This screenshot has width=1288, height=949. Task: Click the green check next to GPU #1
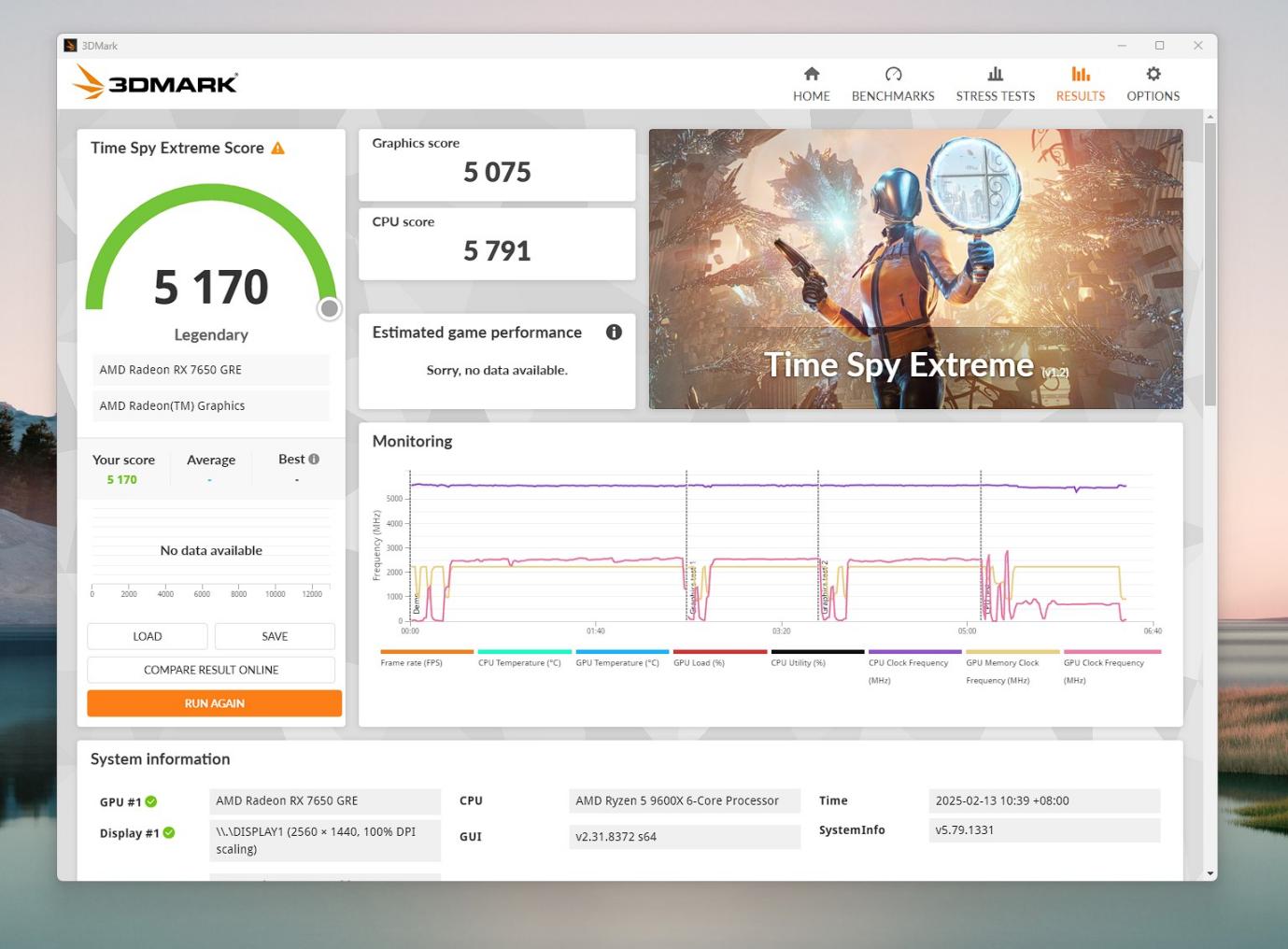pyautogui.click(x=151, y=801)
